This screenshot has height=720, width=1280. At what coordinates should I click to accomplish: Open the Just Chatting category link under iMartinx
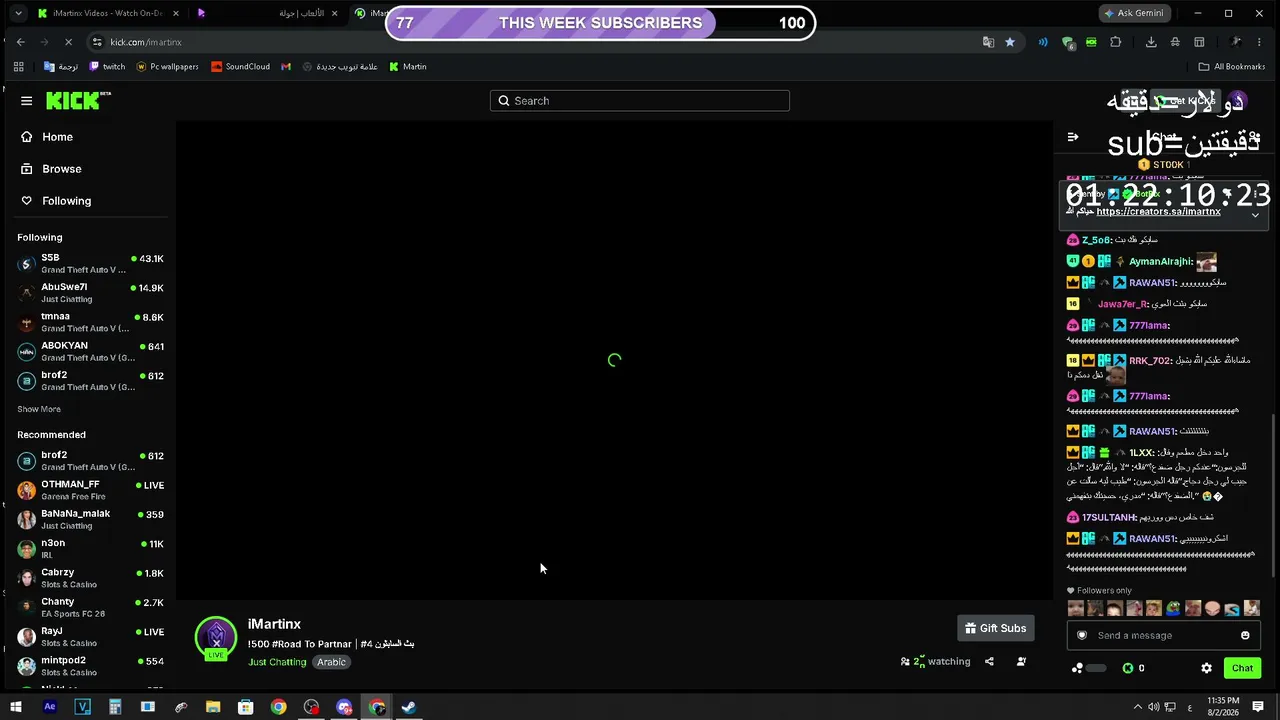click(277, 662)
